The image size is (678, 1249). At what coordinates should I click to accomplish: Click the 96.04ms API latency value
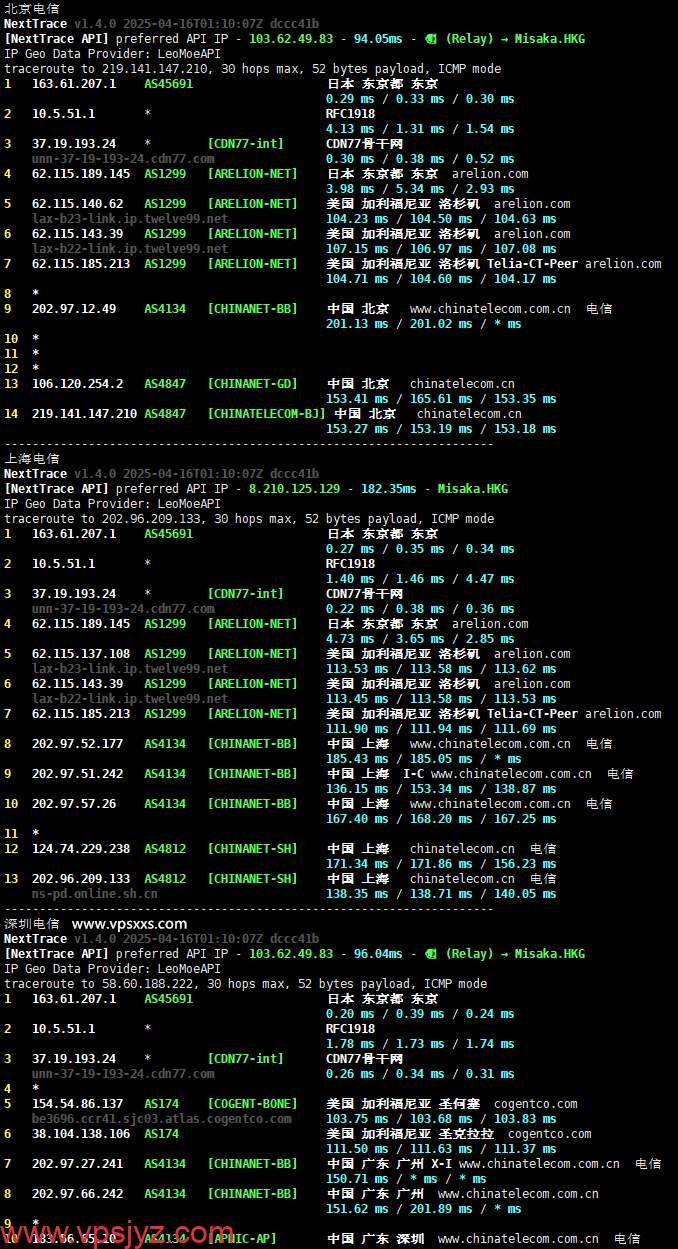point(377,953)
